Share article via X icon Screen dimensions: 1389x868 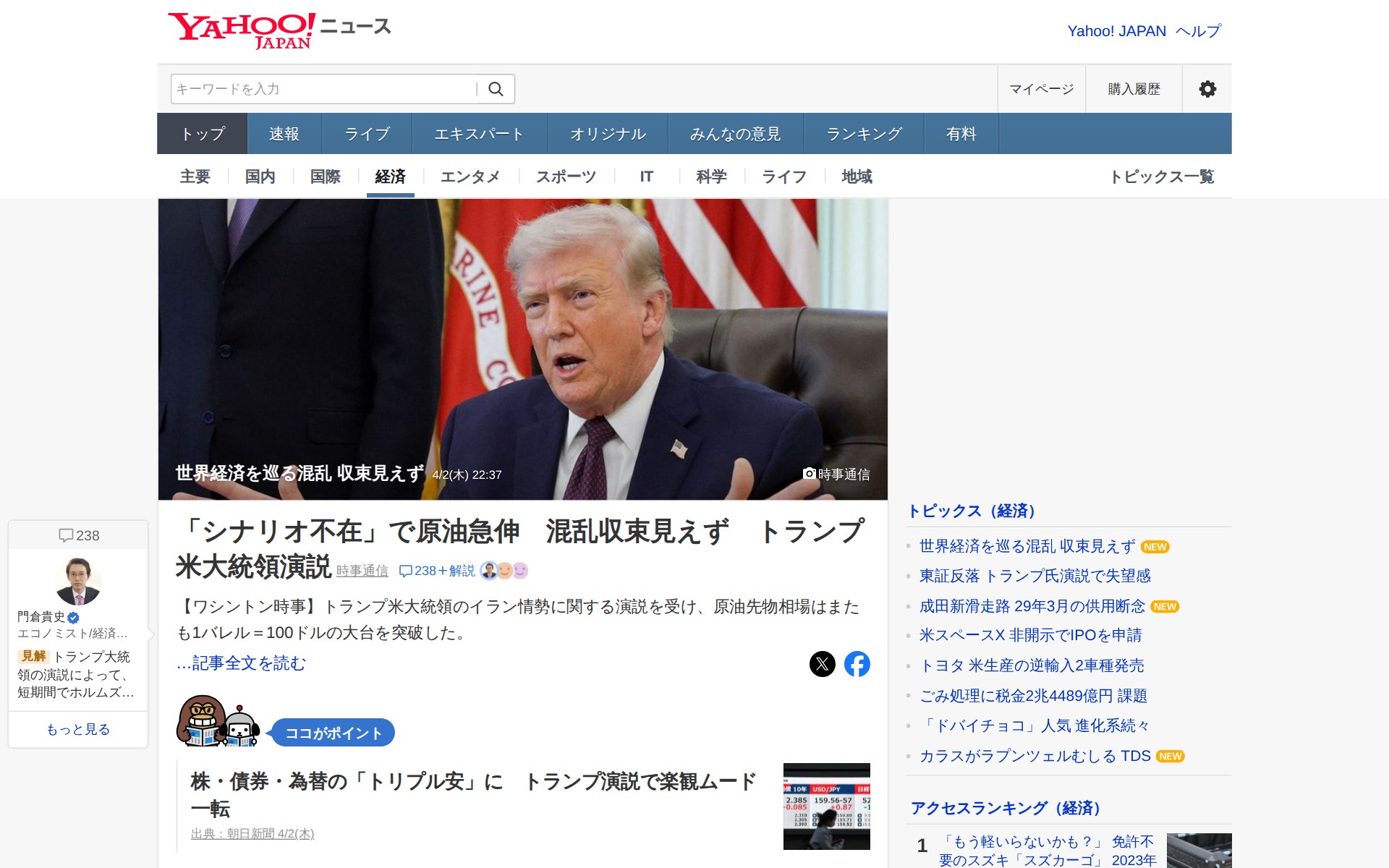tap(822, 664)
